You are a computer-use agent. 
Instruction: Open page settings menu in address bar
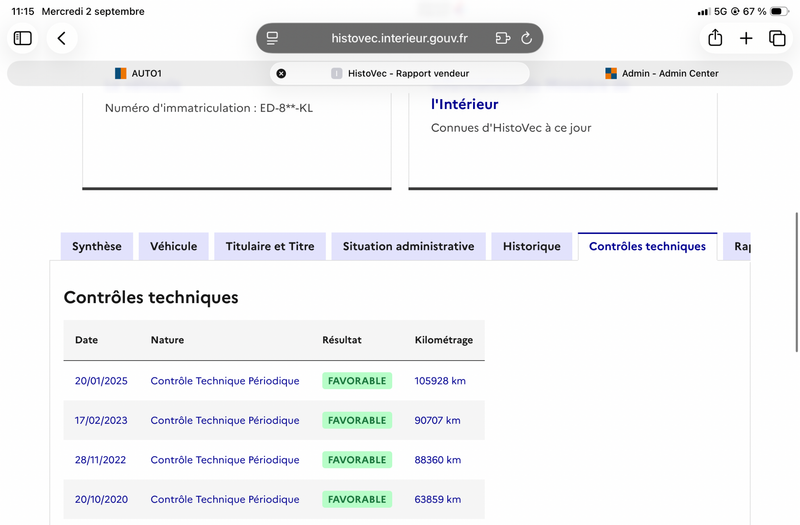(x=272, y=38)
